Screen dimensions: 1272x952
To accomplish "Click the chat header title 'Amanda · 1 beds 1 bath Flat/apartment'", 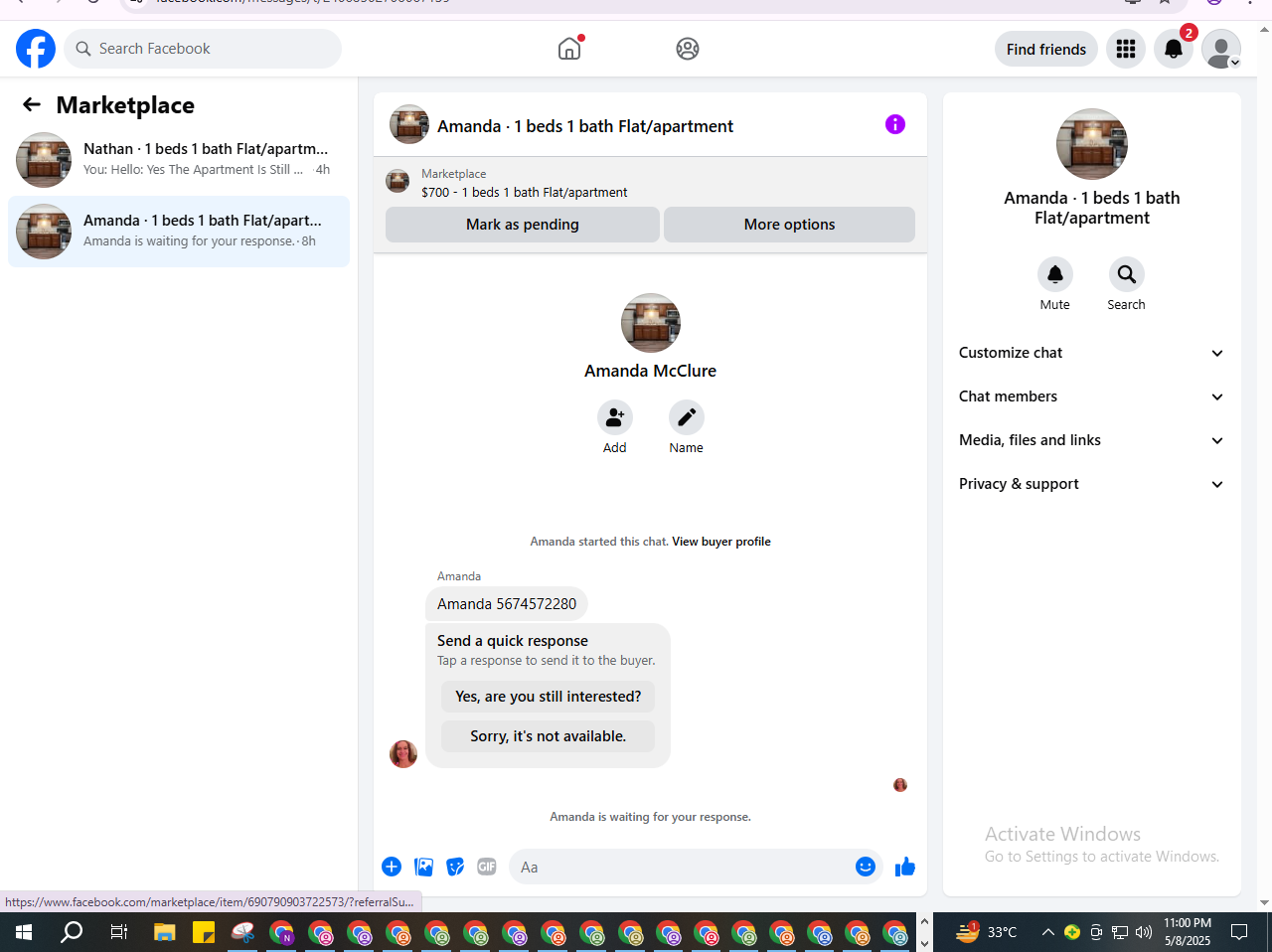I will click(585, 126).
